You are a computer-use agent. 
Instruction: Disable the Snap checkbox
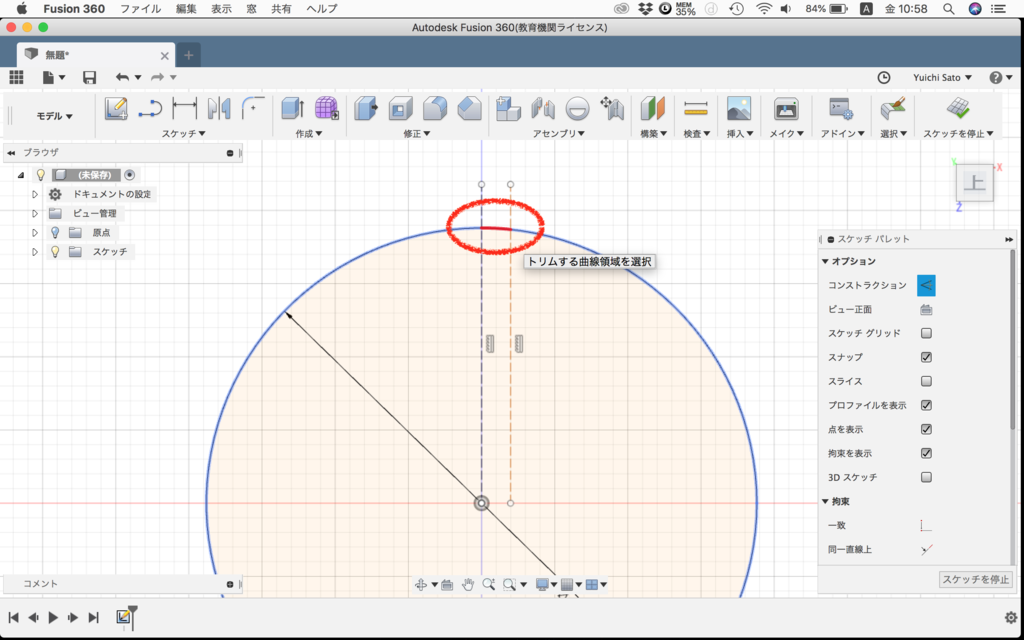[926, 357]
